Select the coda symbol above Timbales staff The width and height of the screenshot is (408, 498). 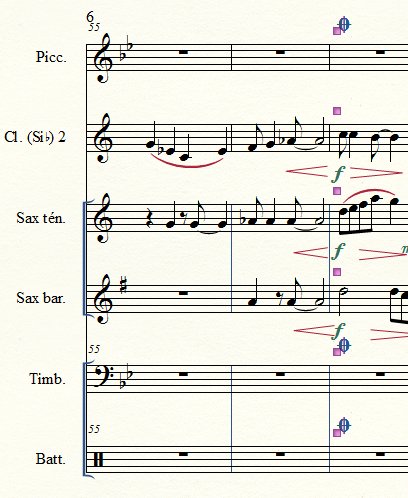(345, 345)
